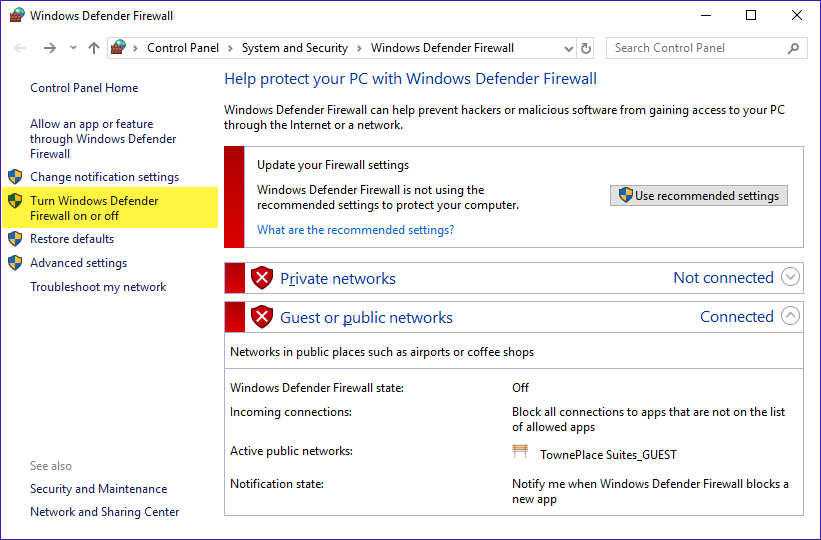Image resolution: width=821 pixels, height=540 pixels.
Task: Click shield icon beside Restore defaults
Action: pyautogui.click(x=15, y=239)
